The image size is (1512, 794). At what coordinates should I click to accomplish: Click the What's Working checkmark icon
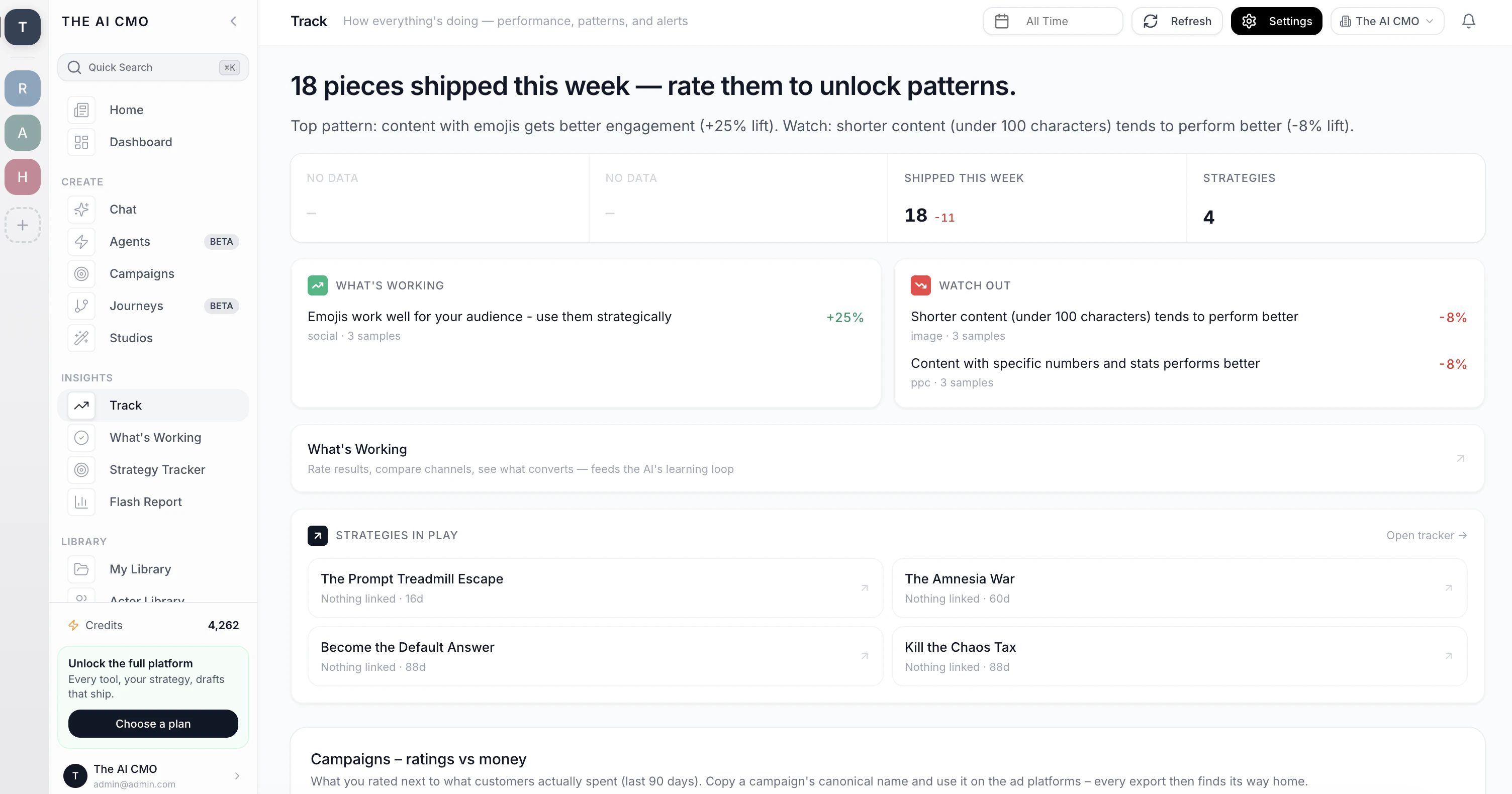tap(81, 437)
